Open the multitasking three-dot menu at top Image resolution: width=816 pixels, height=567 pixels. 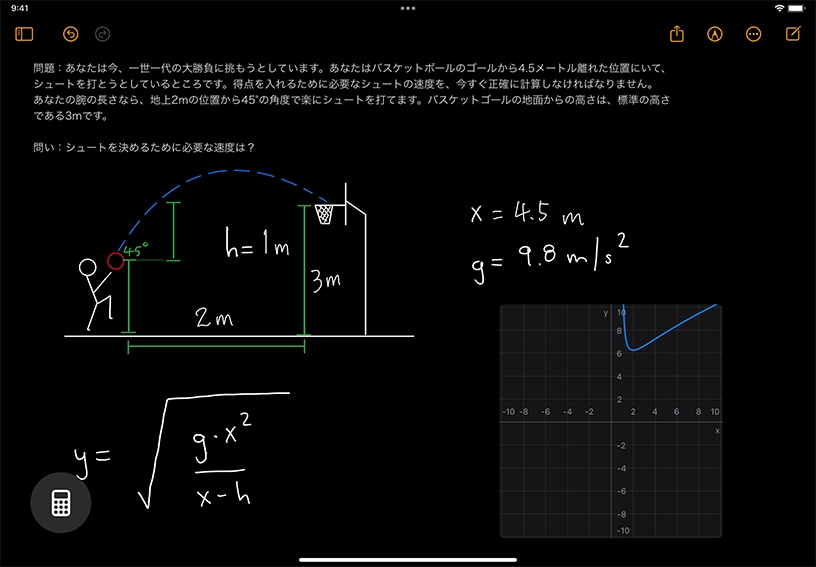point(408,8)
